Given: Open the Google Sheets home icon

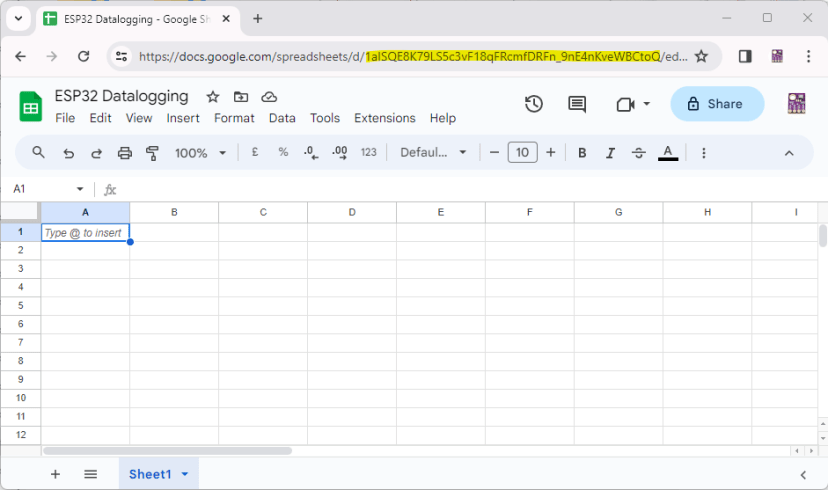Looking at the screenshot, I should click(31, 106).
